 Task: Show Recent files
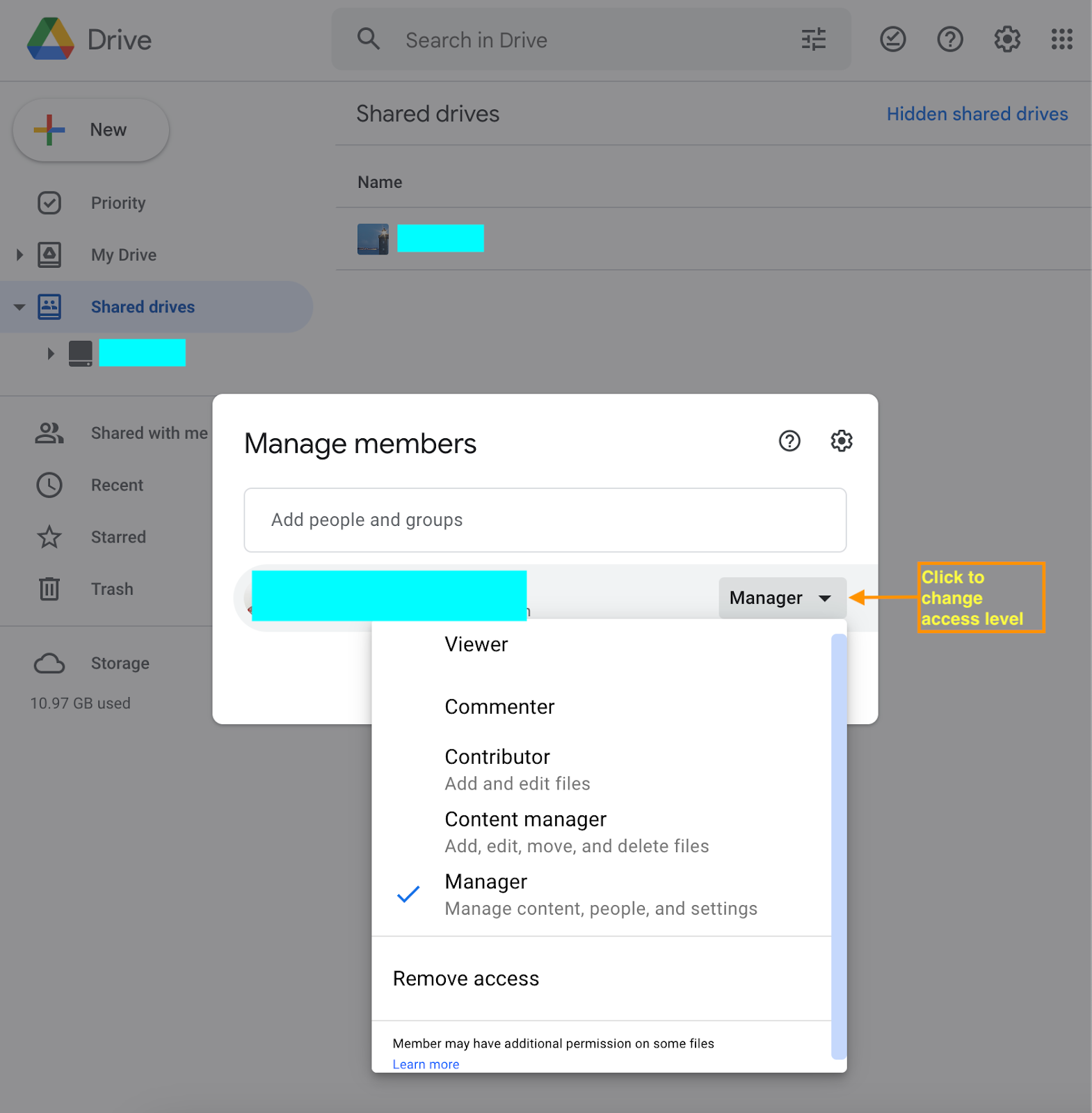[x=117, y=485]
